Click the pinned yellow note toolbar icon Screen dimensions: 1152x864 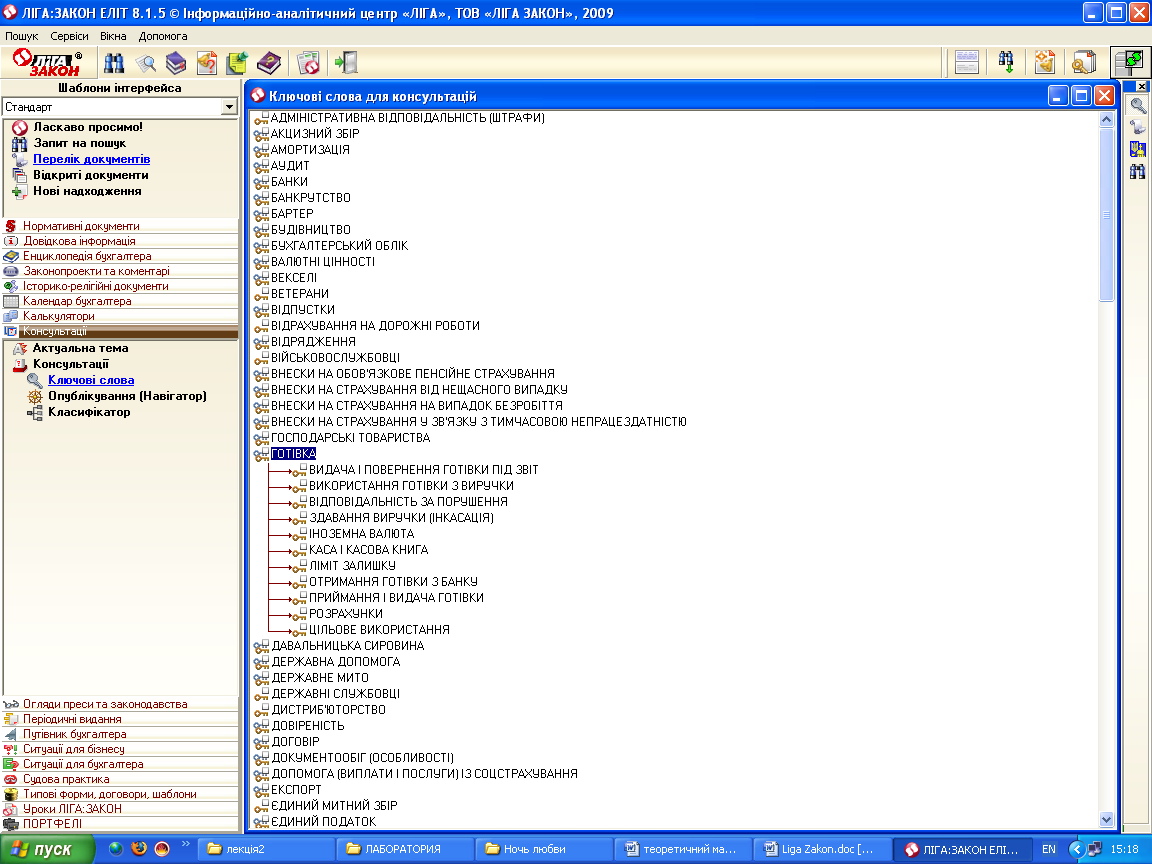click(237, 63)
